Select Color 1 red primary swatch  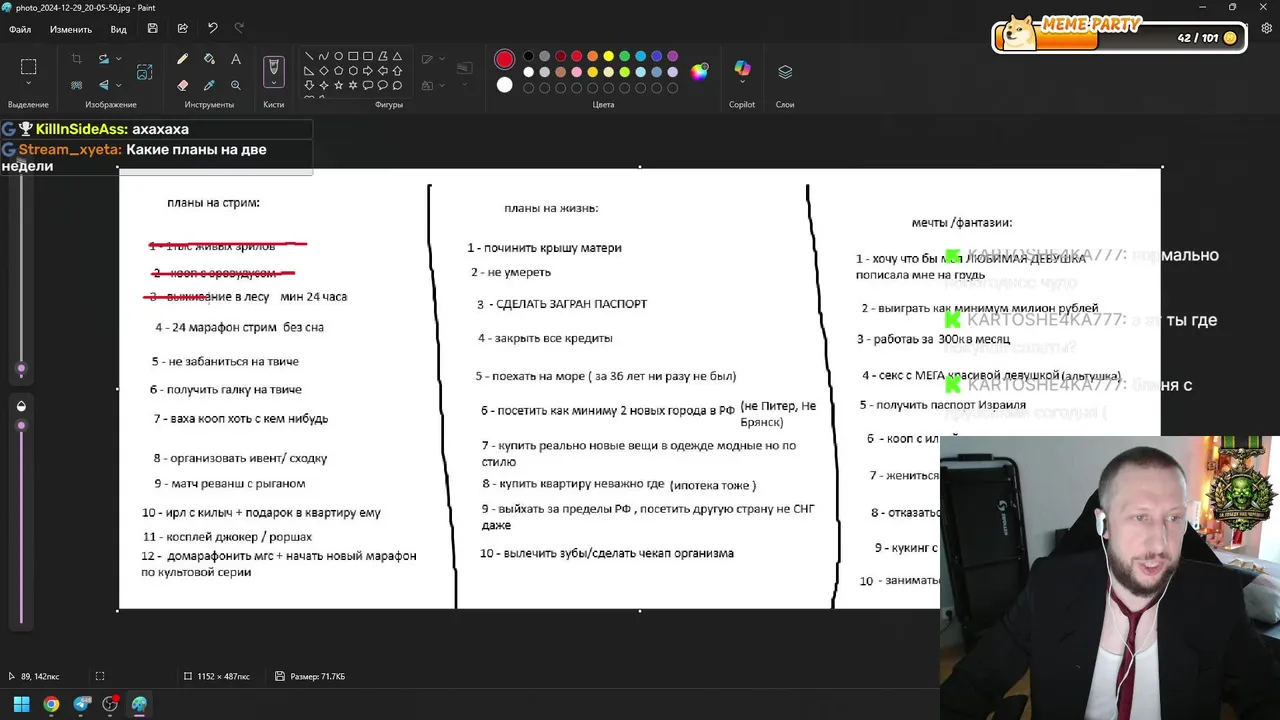[x=504, y=60]
